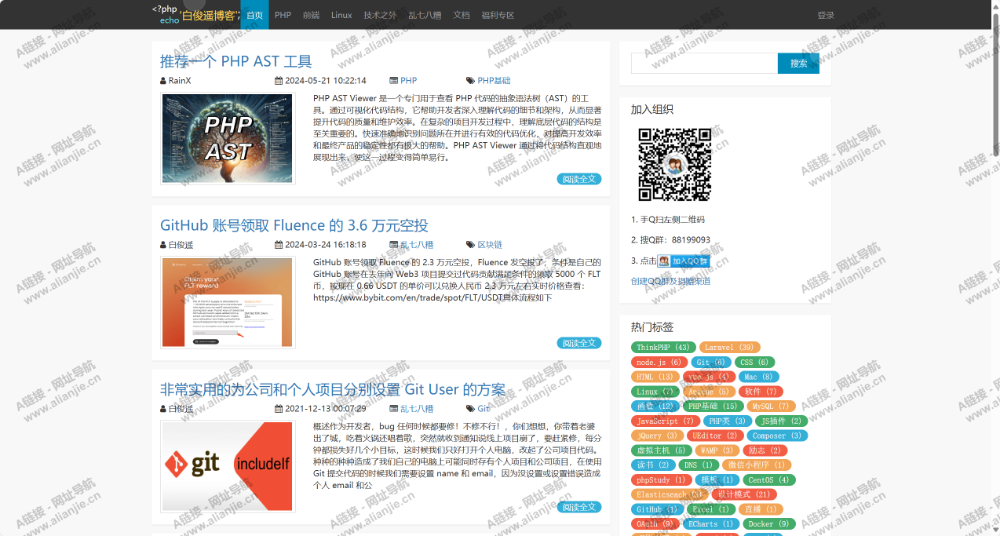This screenshot has height=536, width=1000.
Task: Open the 区块链 tag link
Action: (490, 244)
